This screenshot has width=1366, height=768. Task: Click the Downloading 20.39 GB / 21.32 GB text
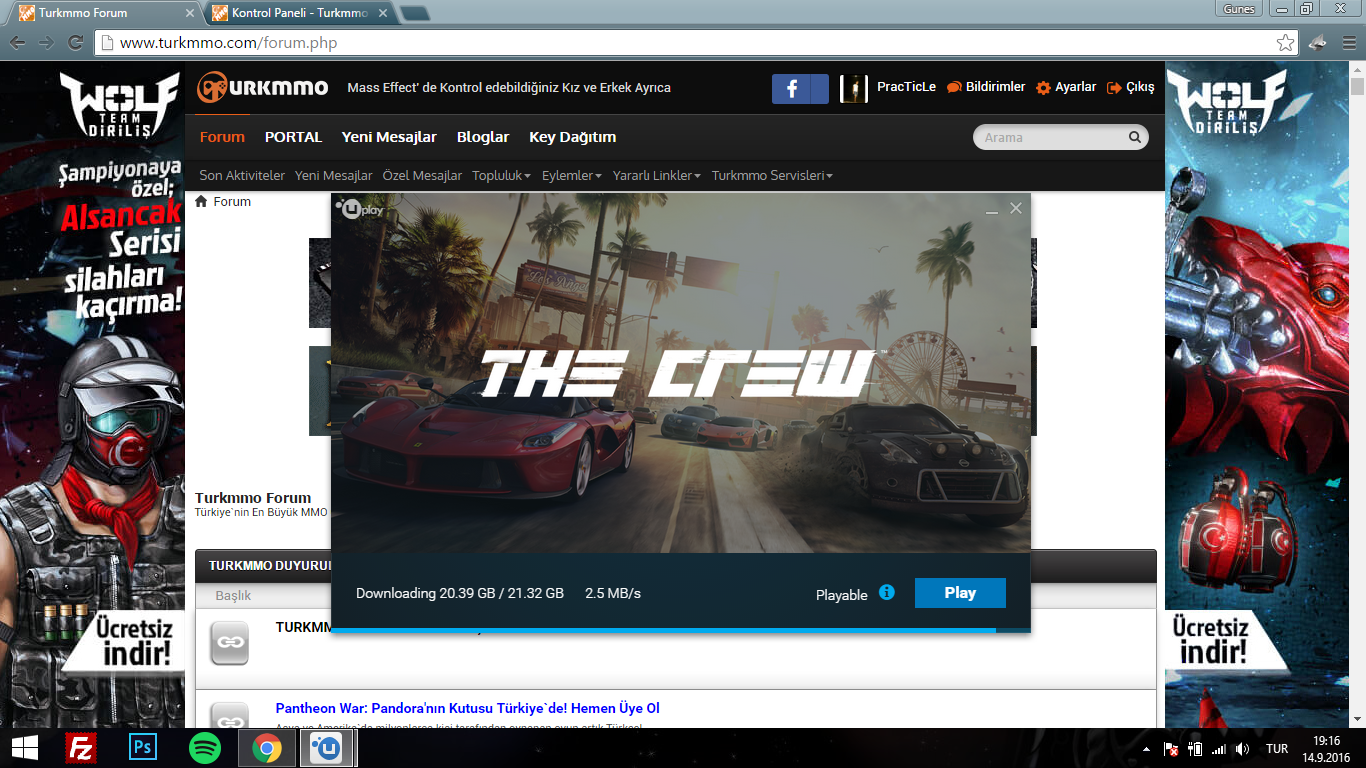point(460,593)
